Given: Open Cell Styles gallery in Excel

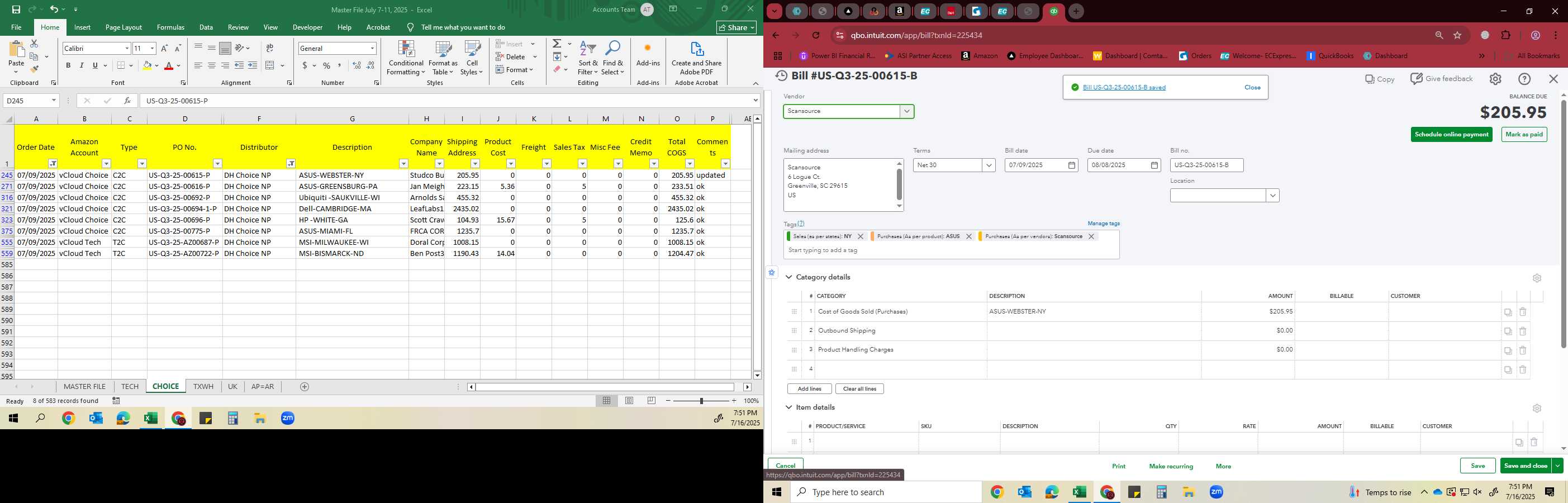Looking at the screenshot, I should [472, 58].
